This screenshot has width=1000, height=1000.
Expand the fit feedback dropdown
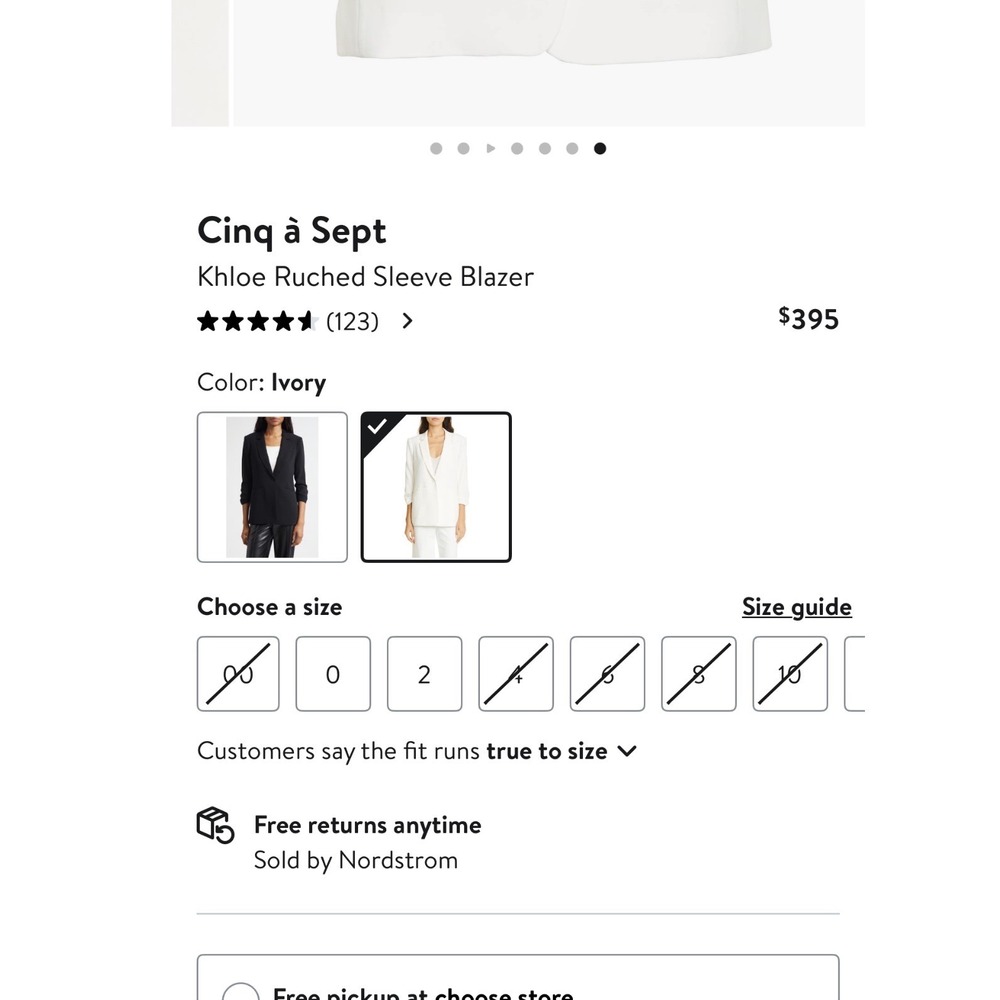click(x=627, y=750)
